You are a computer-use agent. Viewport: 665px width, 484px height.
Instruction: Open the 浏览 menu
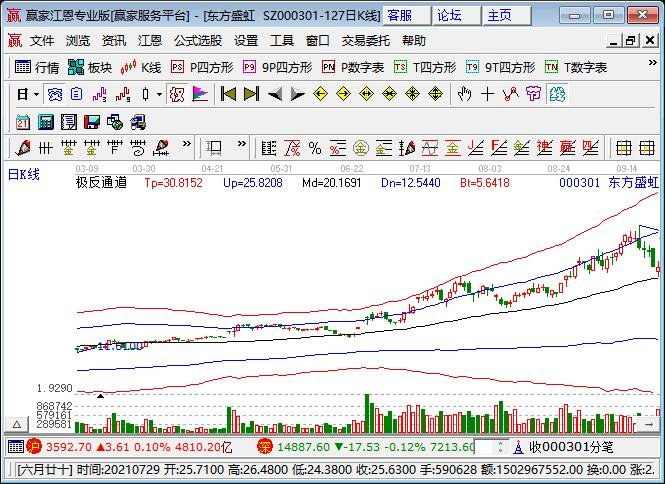[78, 41]
